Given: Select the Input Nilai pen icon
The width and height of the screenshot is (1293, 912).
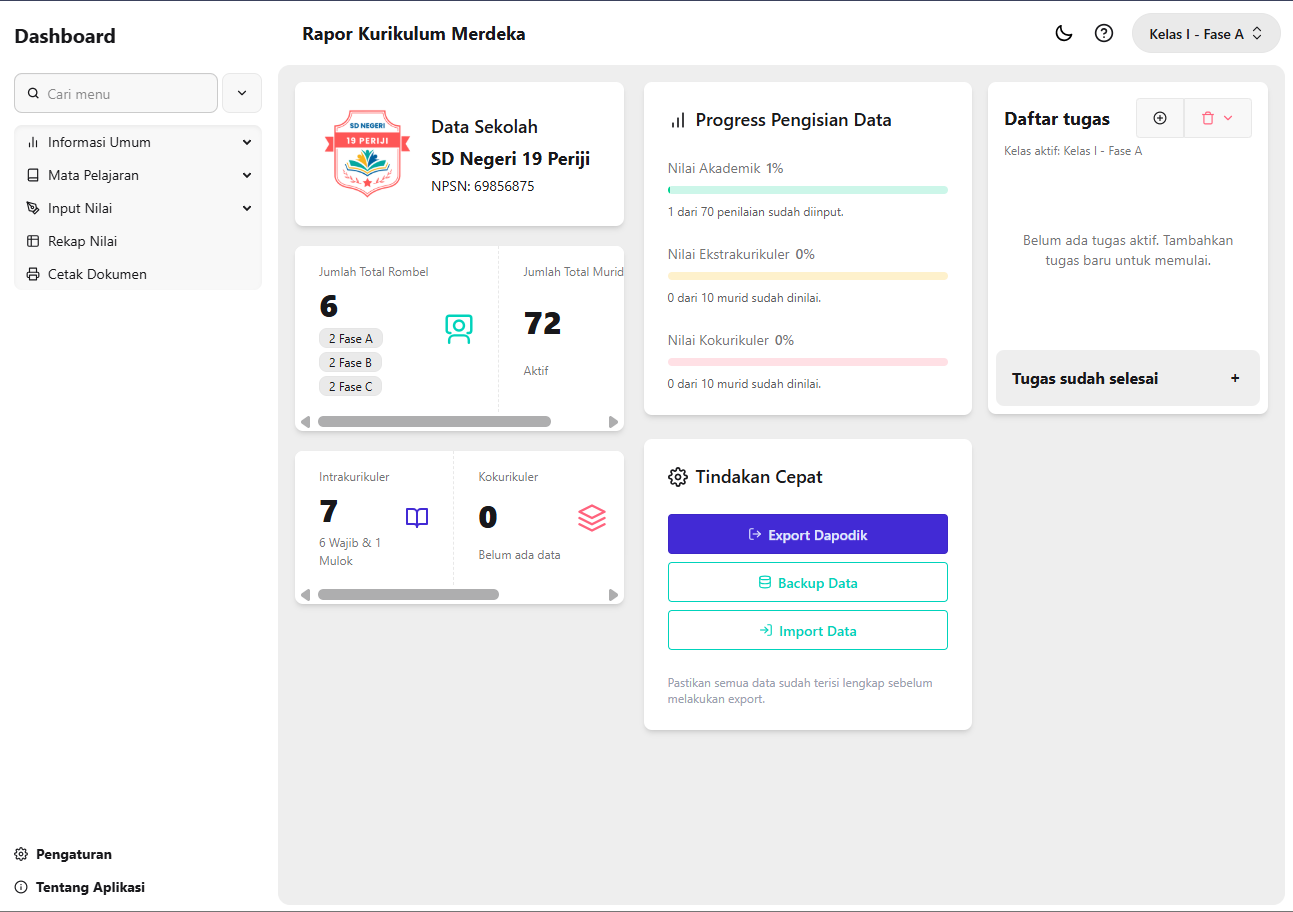Looking at the screenshot, I should click(31, 208).
